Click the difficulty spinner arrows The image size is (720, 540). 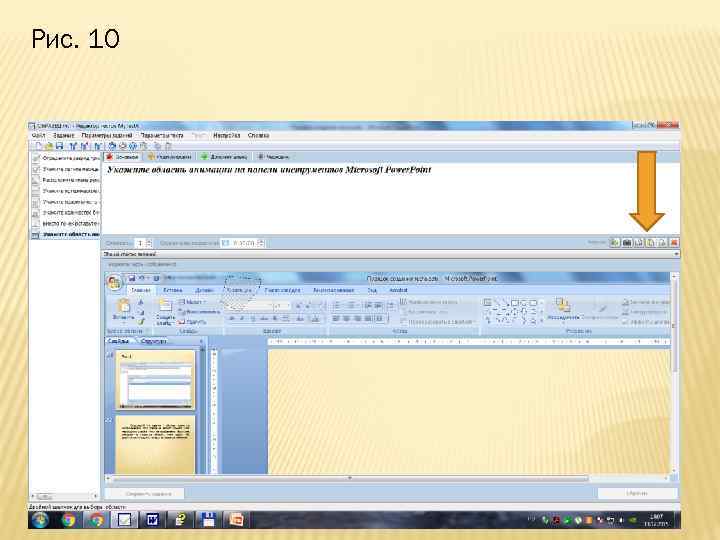tap(149, 243)
